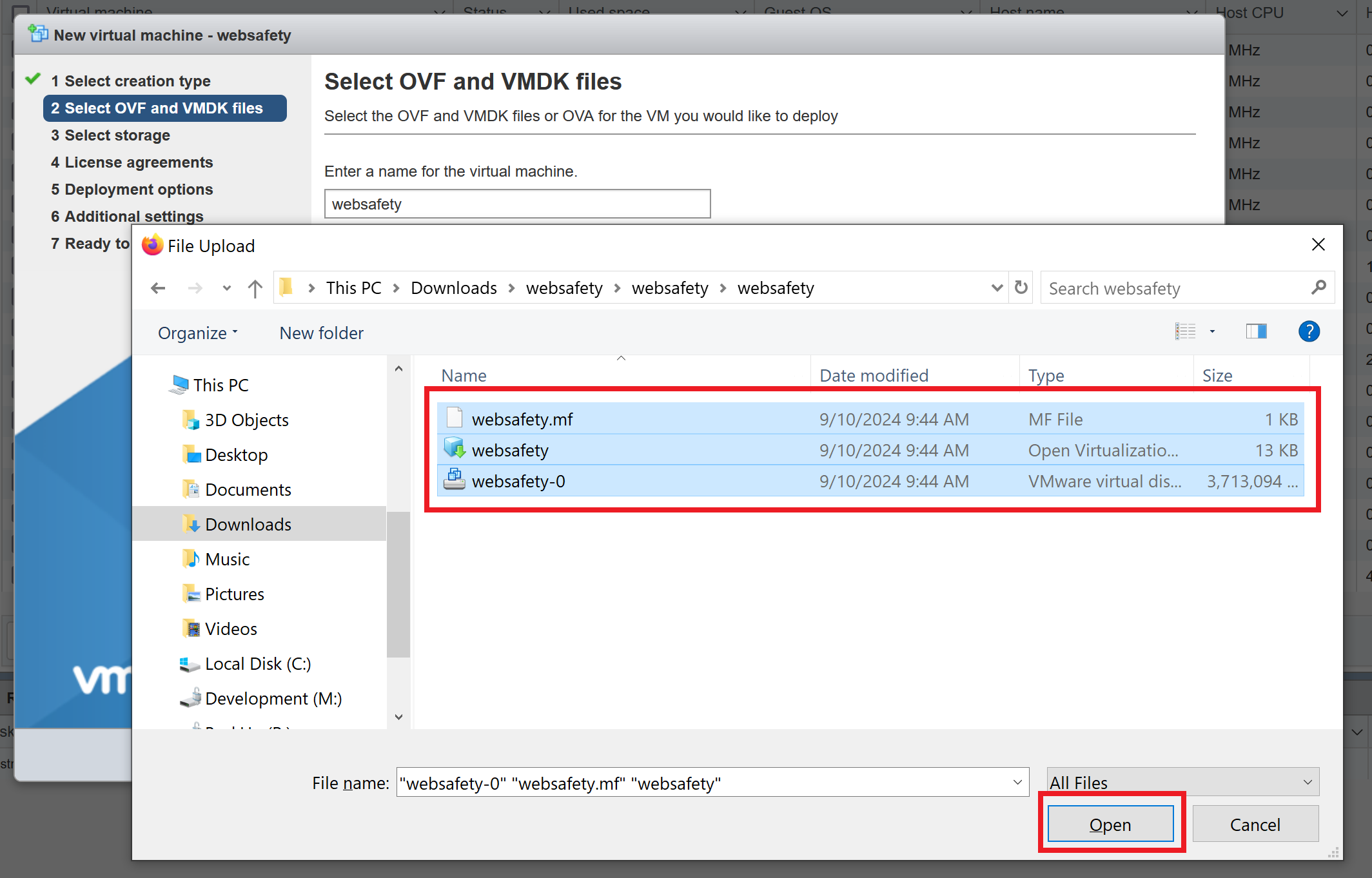
Task: Click the websafety OVF file icon
Action: (x=455, y=448)
